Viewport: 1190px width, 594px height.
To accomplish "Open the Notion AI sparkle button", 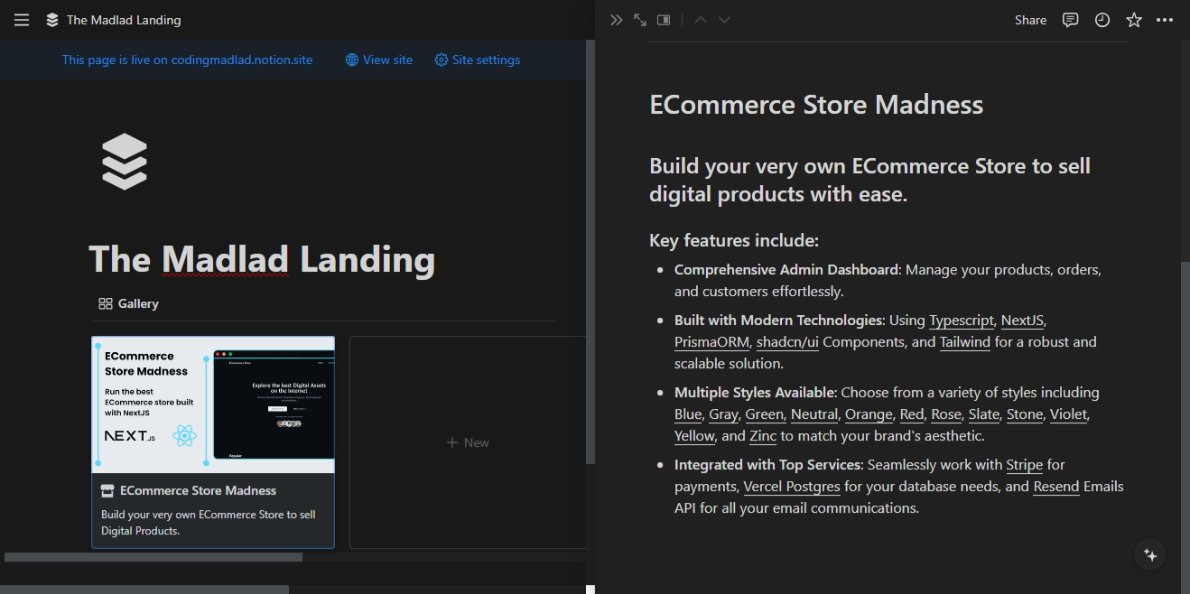I will click(1151, 555).
